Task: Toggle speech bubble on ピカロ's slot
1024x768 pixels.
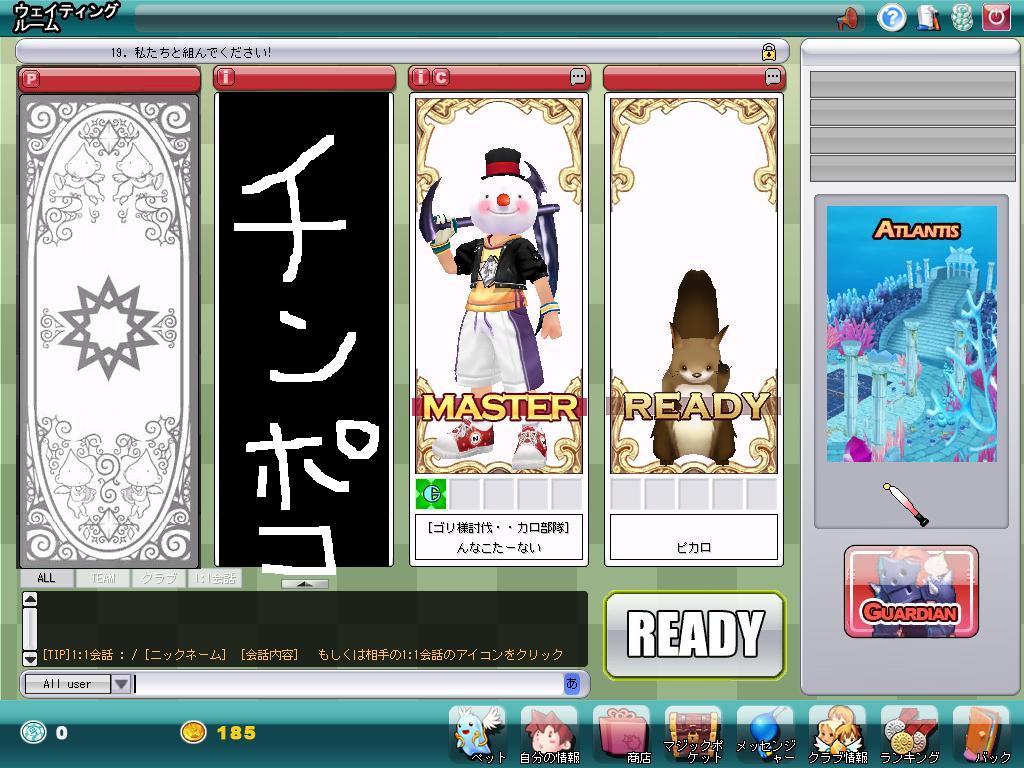Action: tap(773, 77)
